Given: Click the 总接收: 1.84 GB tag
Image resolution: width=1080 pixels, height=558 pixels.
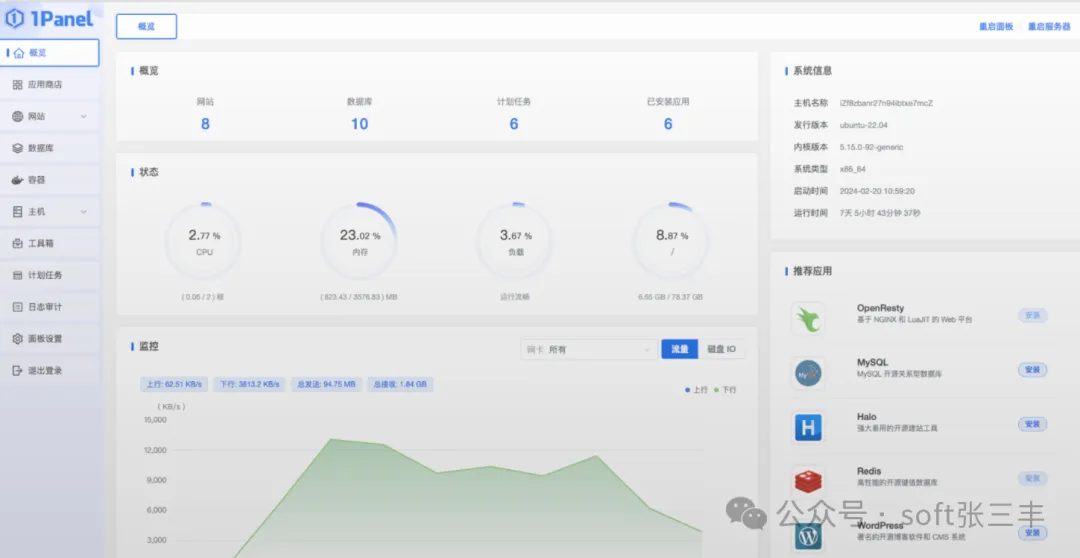Looking at the screenshot, I should (400, 384).
